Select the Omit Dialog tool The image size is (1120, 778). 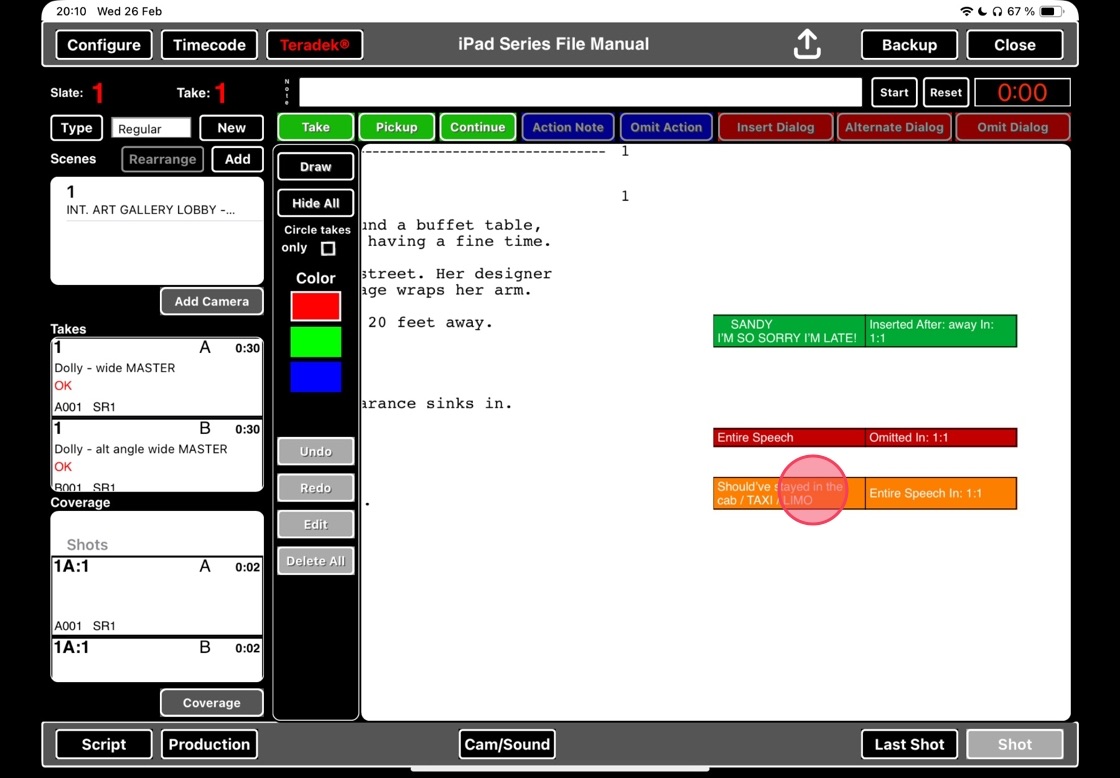(1013, 127)
